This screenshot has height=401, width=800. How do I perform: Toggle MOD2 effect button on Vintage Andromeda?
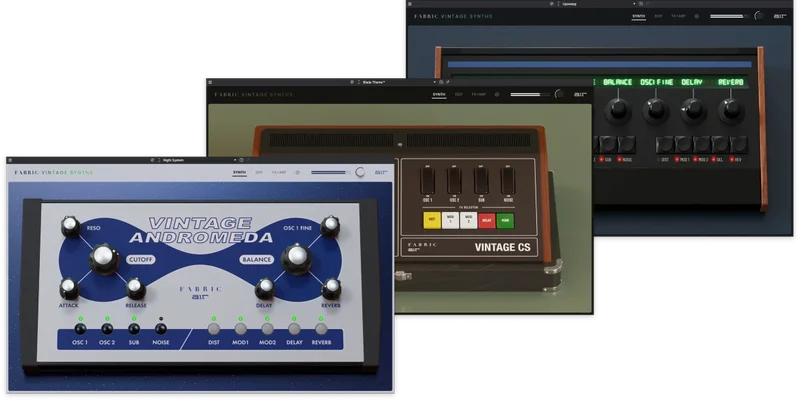click(x=267, y=329)
